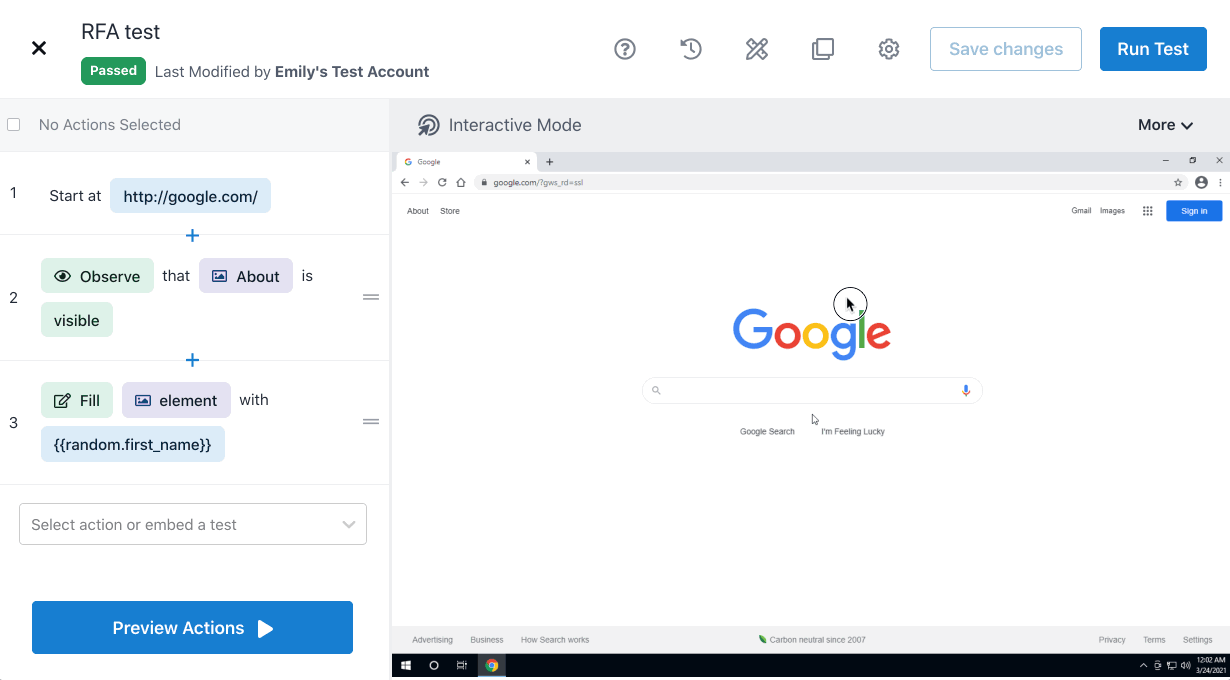Click the About link on Google

418,211
